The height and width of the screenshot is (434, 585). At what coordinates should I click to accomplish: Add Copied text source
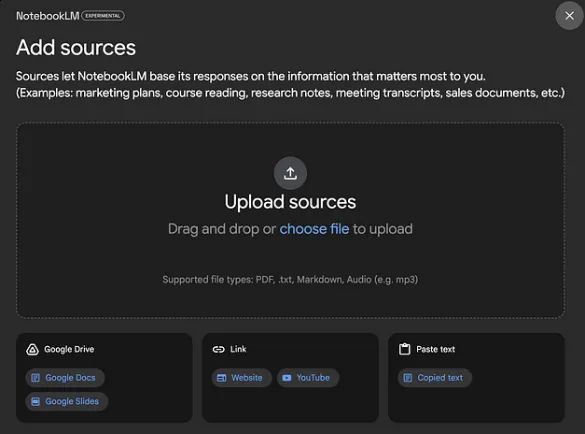[x=435, y=378]
